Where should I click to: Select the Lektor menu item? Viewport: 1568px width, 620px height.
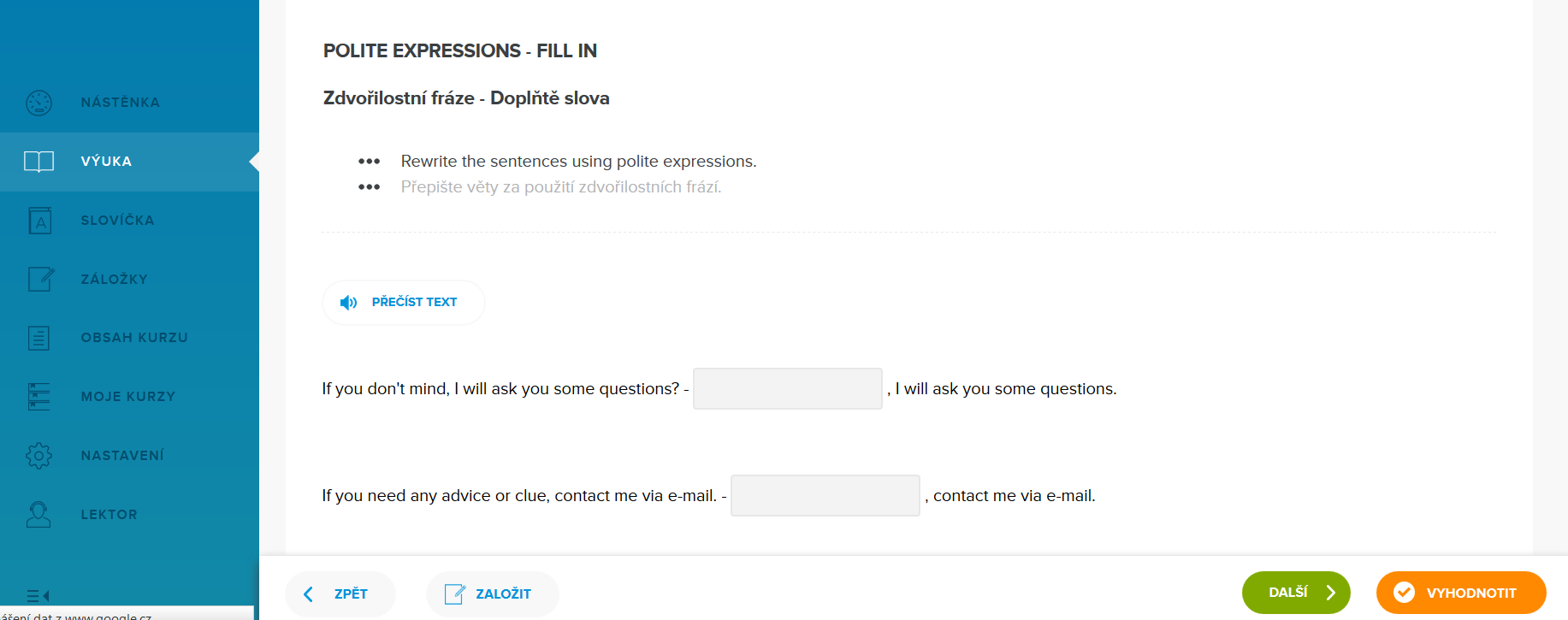coord(109,515)
